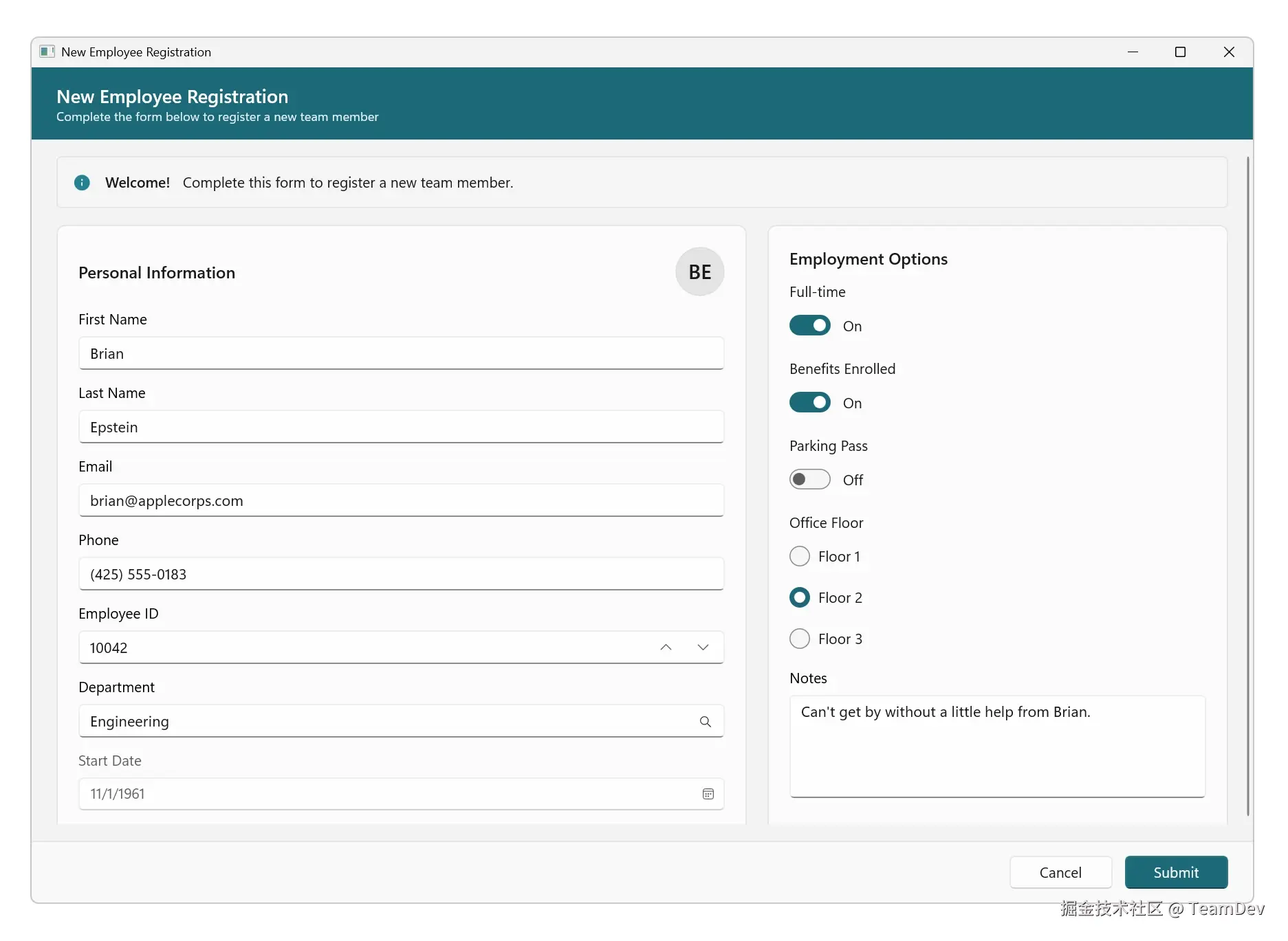
Task: Click the info icon beside Welcome message
Action: [x=82, y=182]
